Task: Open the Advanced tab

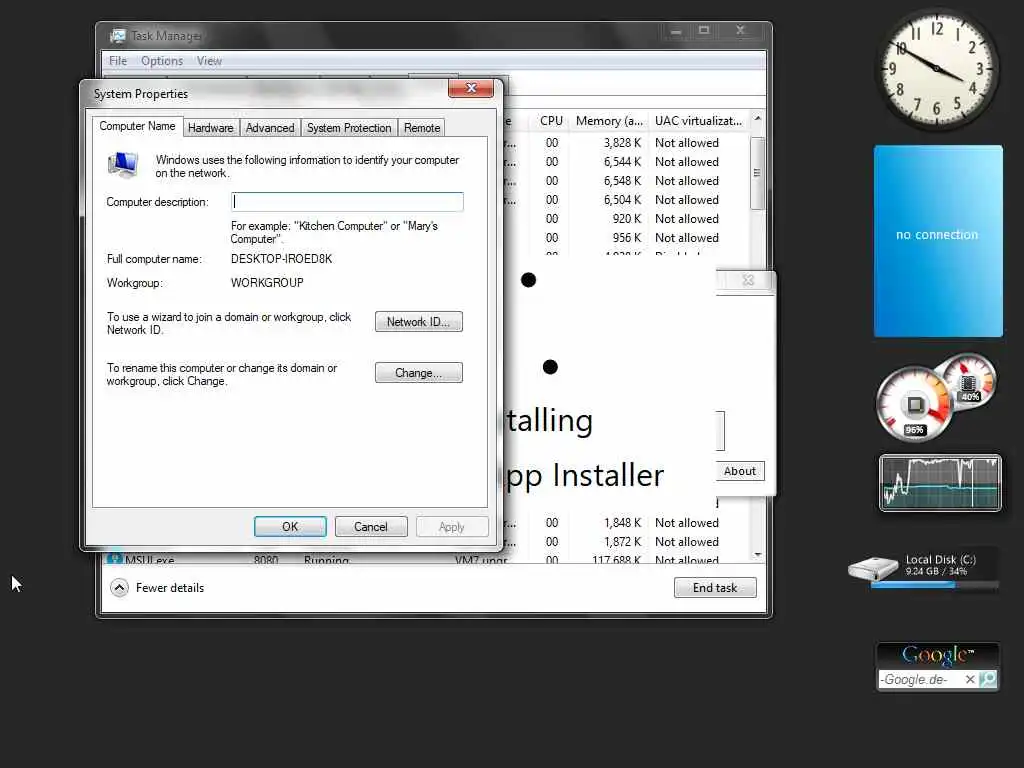Action: coord(270,128)
